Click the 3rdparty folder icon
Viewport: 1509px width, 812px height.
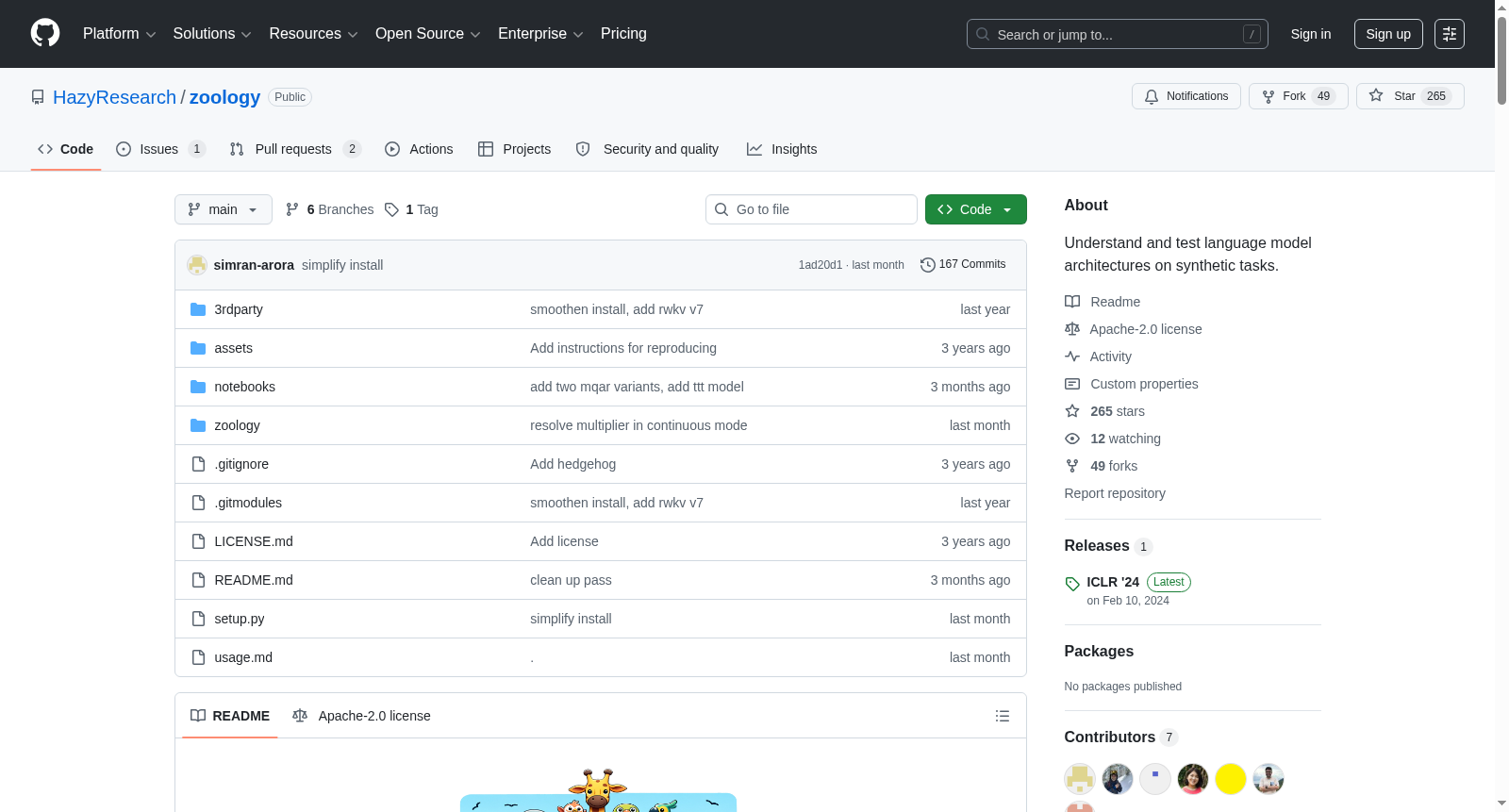pos(198,309)
